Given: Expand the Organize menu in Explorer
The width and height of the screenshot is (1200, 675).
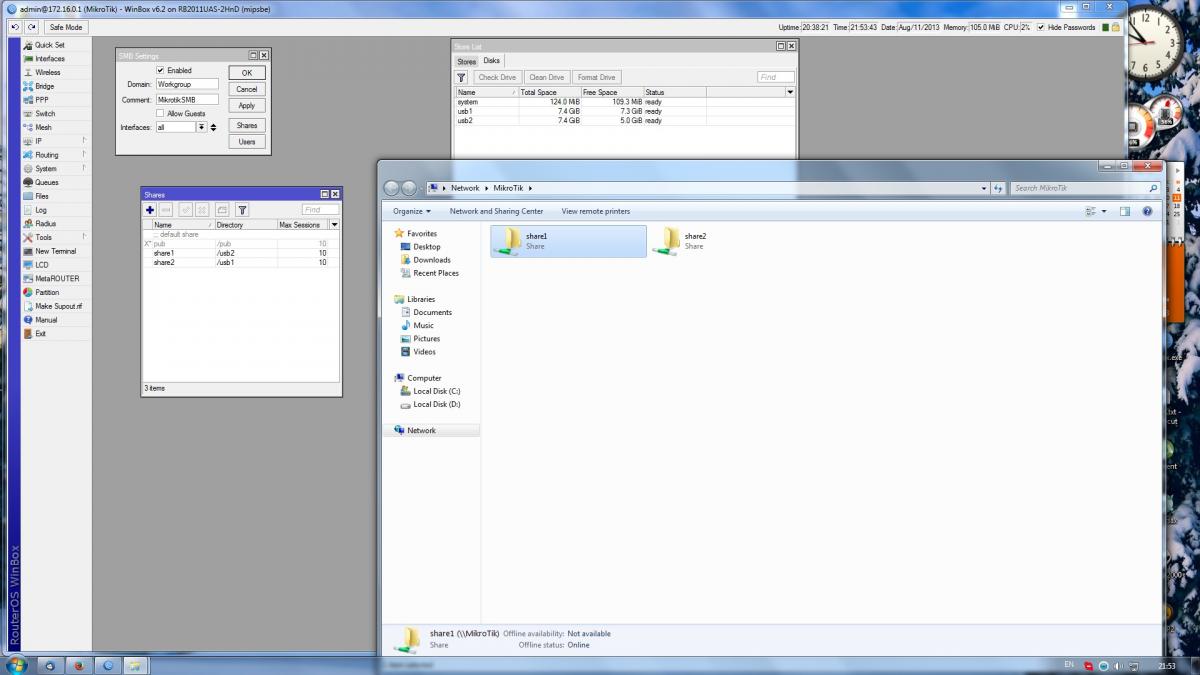Looking at the screenshot, I should pos(412,212).
